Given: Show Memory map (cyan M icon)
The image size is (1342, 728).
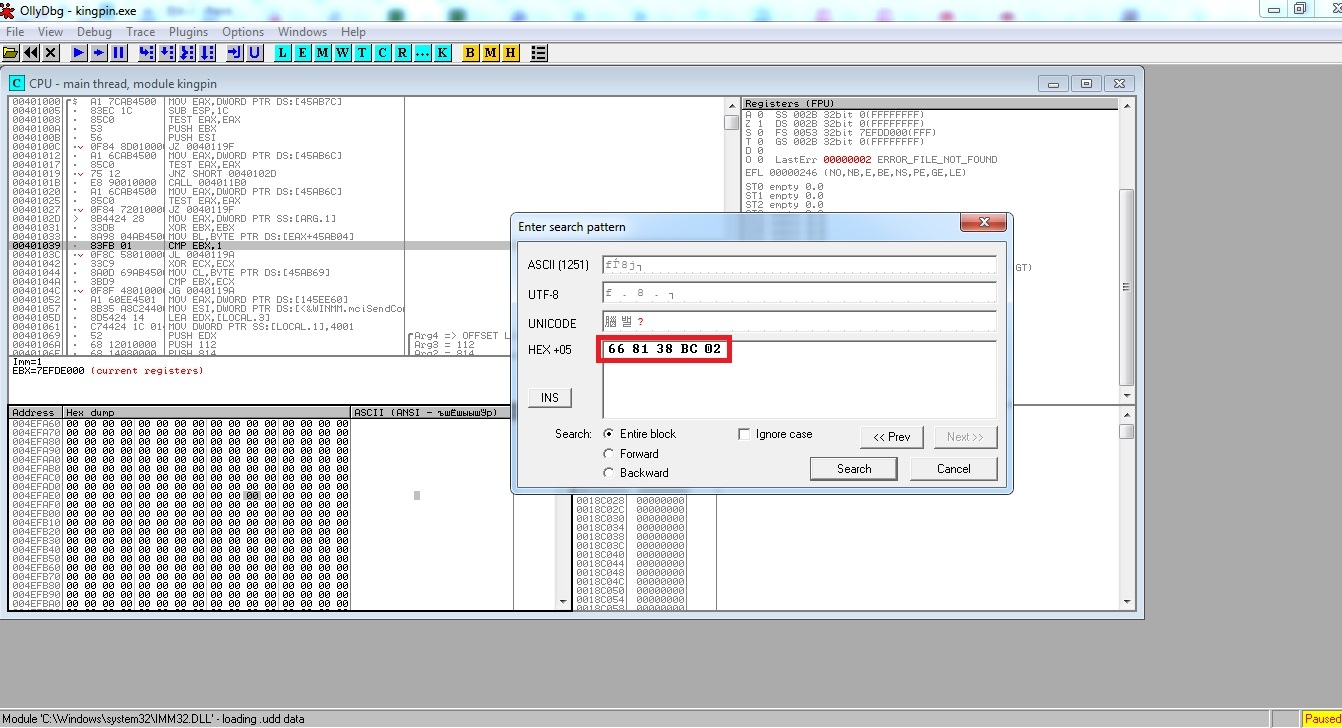Looking at the screenshot, I should [323, 52].
